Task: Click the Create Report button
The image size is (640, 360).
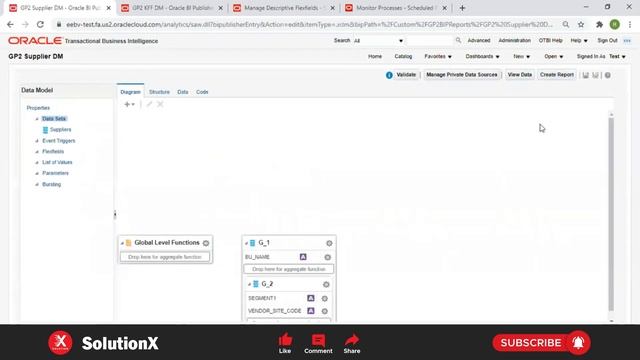Action: (x=557, y=75)
